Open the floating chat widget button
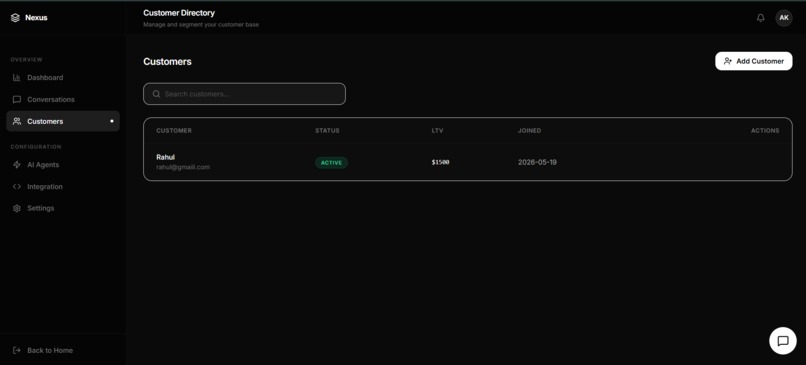 point(783,341)
